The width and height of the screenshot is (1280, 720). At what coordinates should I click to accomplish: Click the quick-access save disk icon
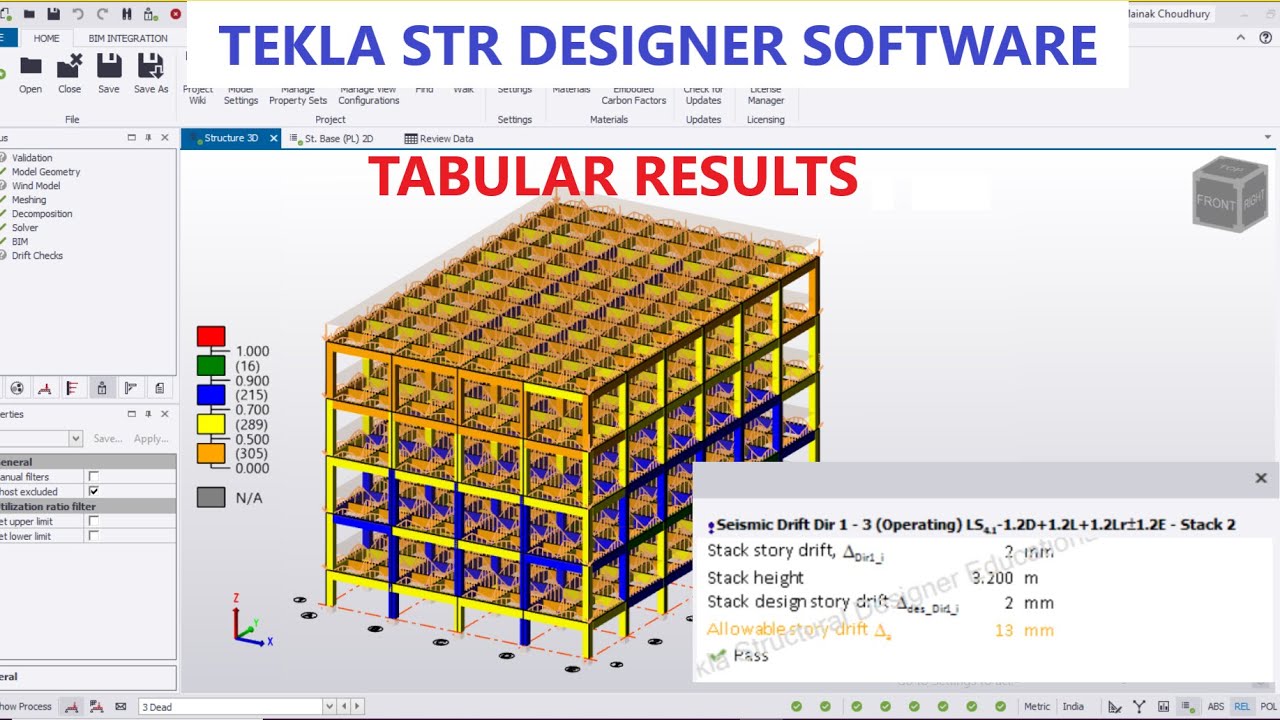coord(53,14)
